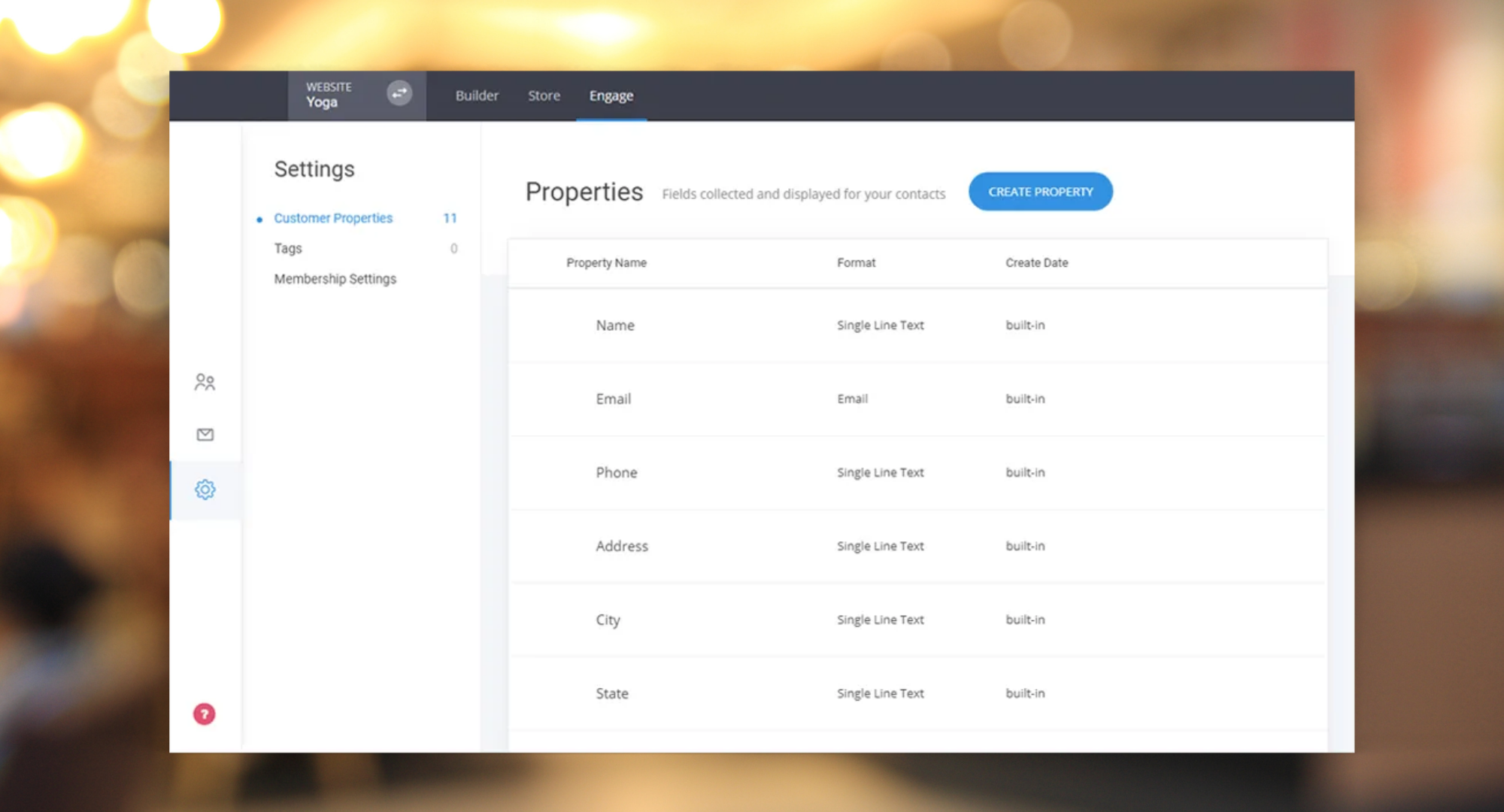This screenshot has height=812, width=1504.
Task: Select the settings gear icon in sidebar
Action: (204, 489)
